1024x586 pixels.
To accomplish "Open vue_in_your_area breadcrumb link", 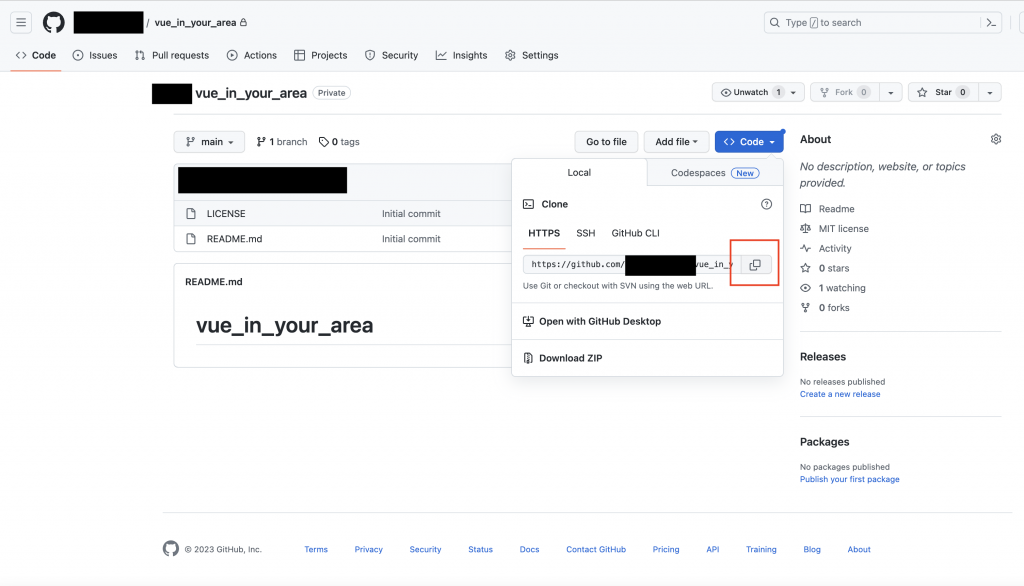I will [x=195, y=22].
